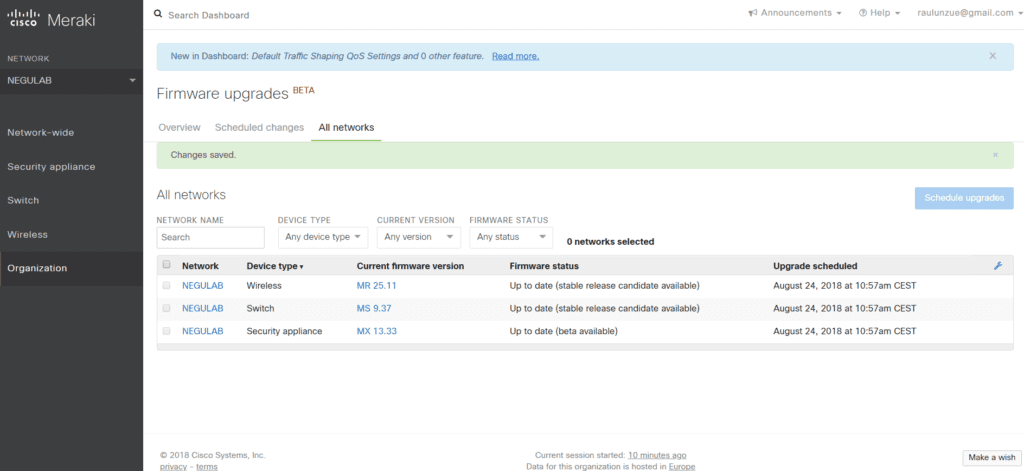Click the Help question mark icon

click(863, 13)
